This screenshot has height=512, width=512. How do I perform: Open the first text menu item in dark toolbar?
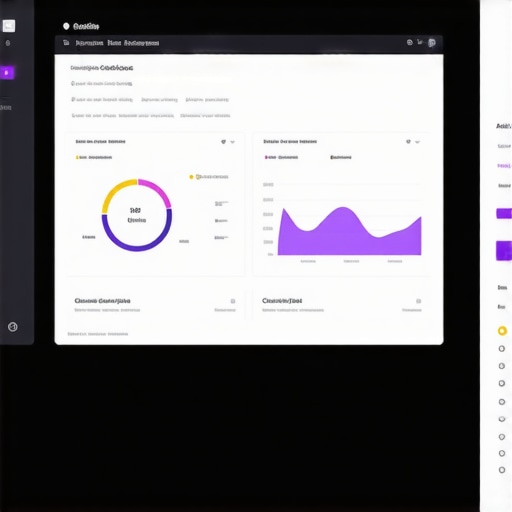coord(89,43)
